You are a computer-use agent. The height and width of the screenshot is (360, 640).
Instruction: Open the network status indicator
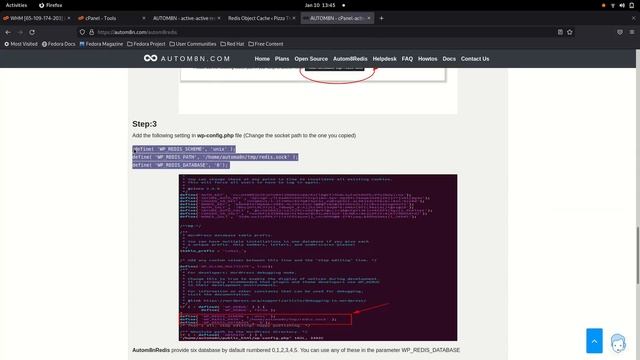point(613,5)
